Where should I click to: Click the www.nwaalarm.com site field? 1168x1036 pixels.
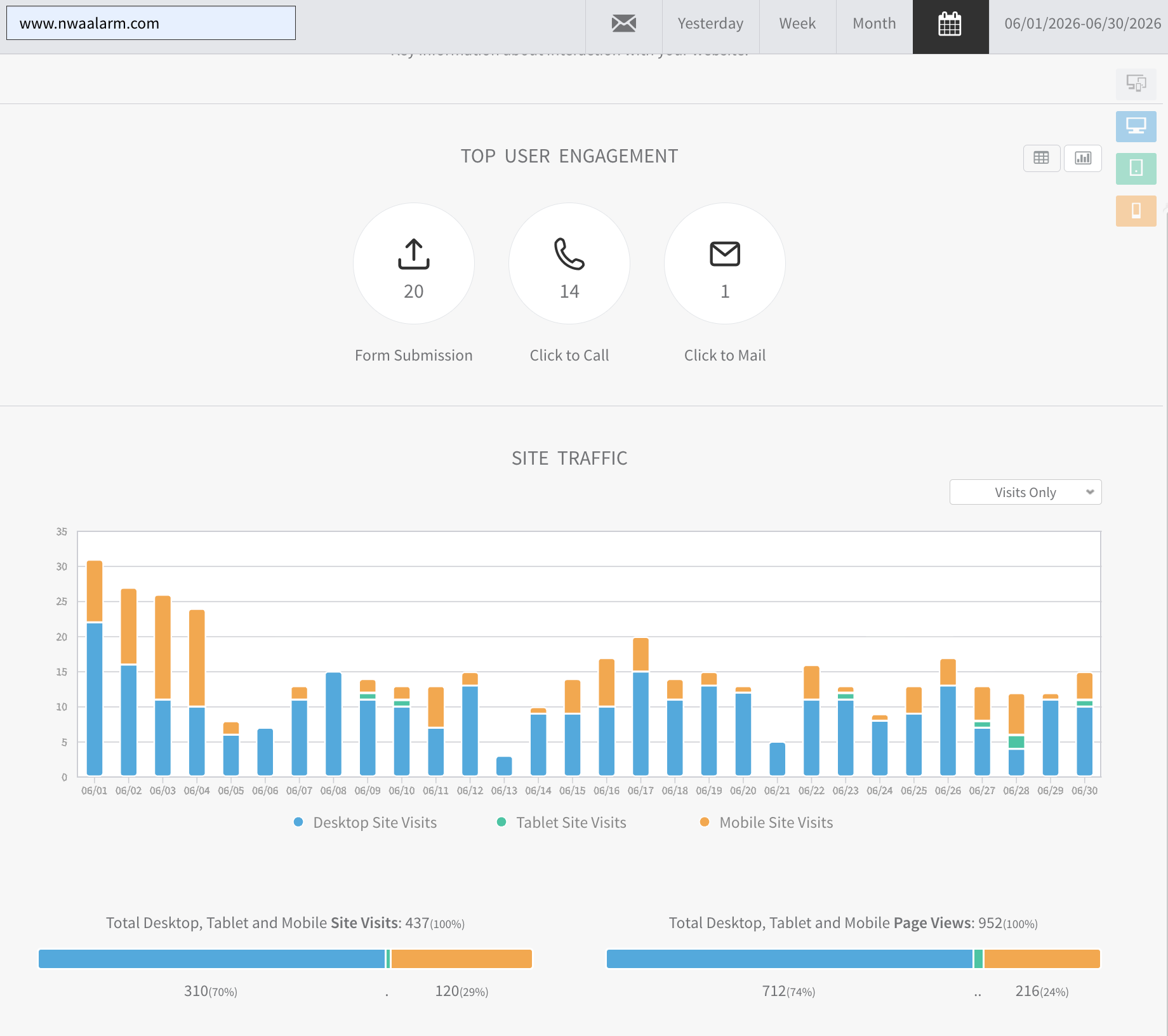click(151, 23)
